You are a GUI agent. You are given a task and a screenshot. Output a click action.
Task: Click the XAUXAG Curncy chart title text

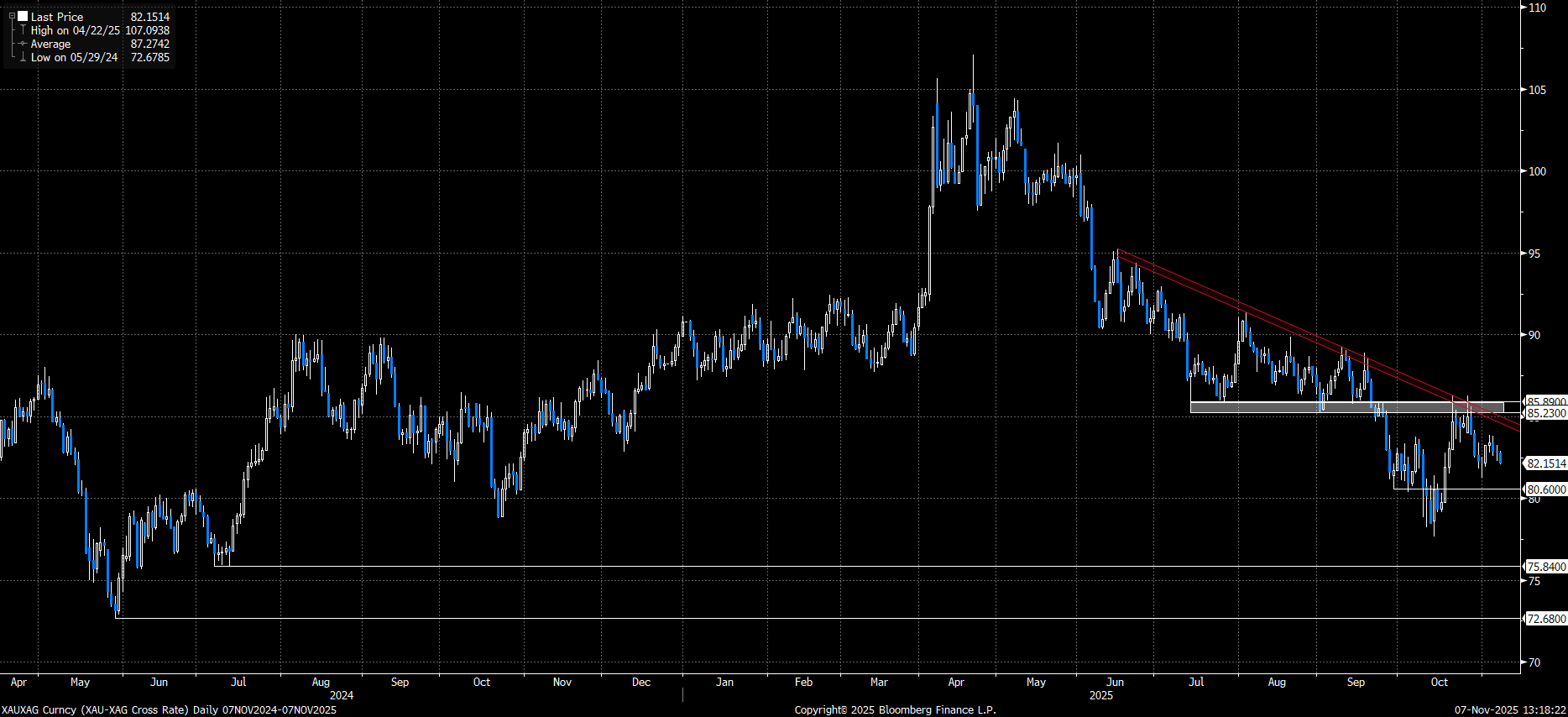(x=168, y=709)
